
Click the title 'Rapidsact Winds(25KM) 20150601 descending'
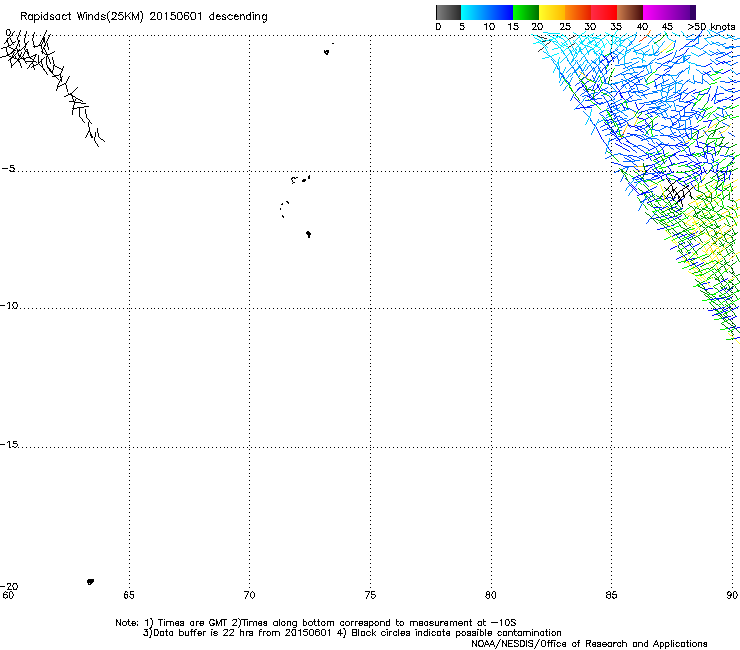143,17
